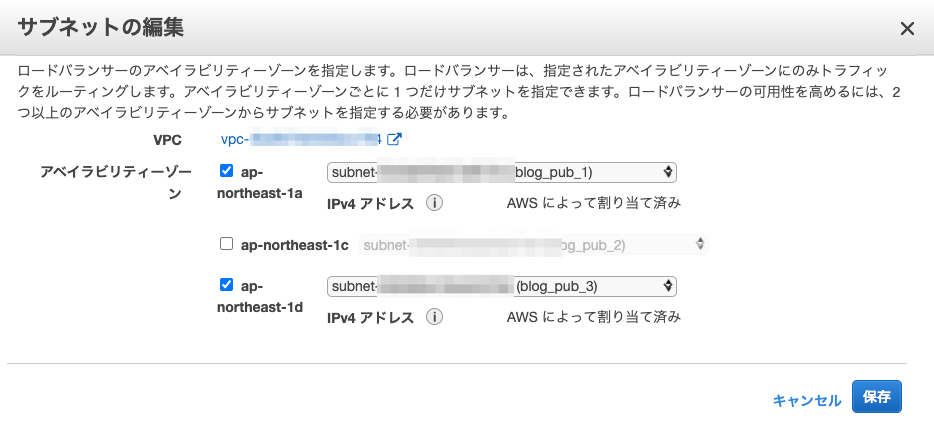Open the vpc- ID link
The width and height of the screenshot is (934, 422).
[x=301, y=139]
